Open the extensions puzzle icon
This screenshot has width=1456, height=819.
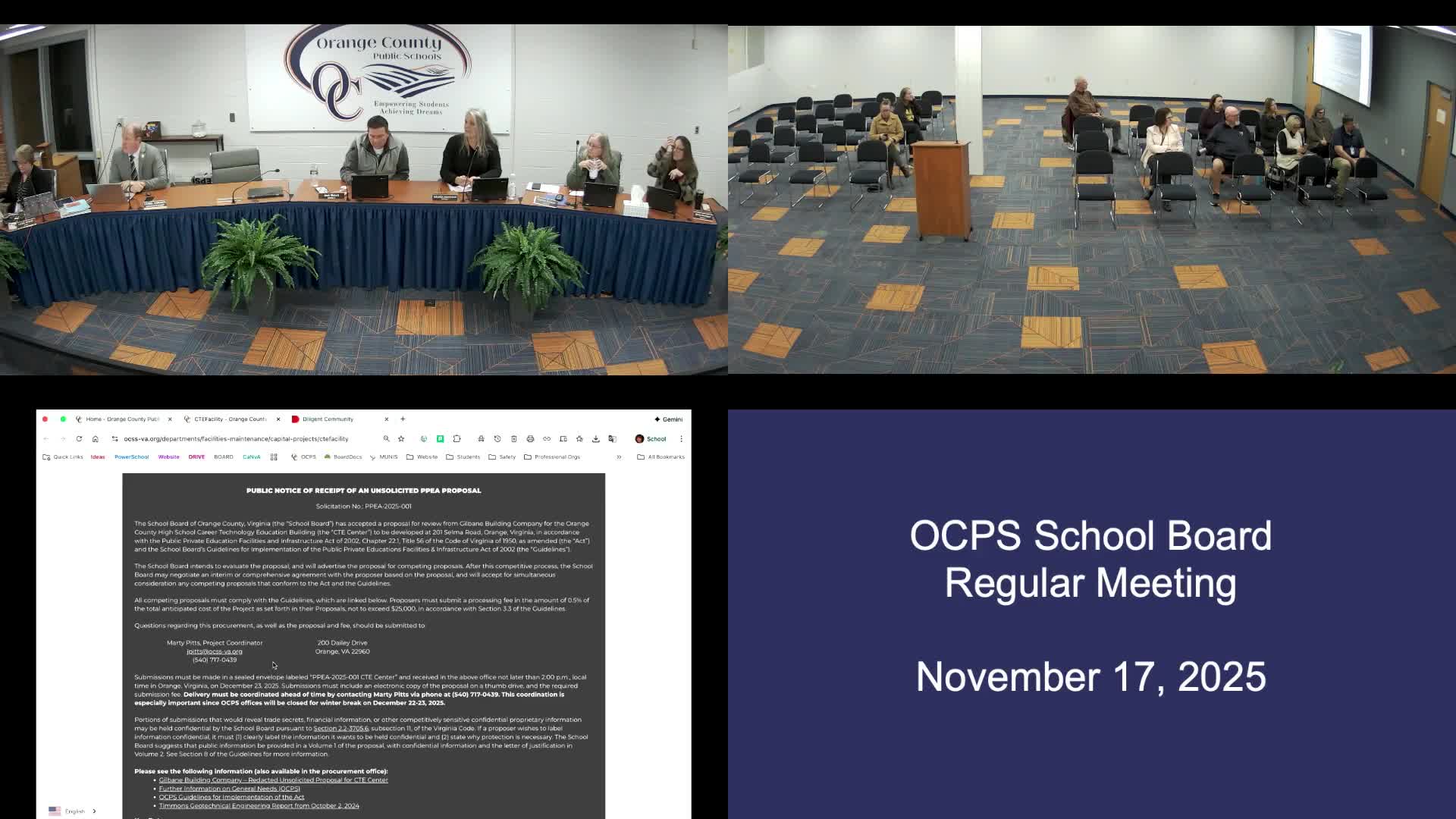click(x=457, y=439)
